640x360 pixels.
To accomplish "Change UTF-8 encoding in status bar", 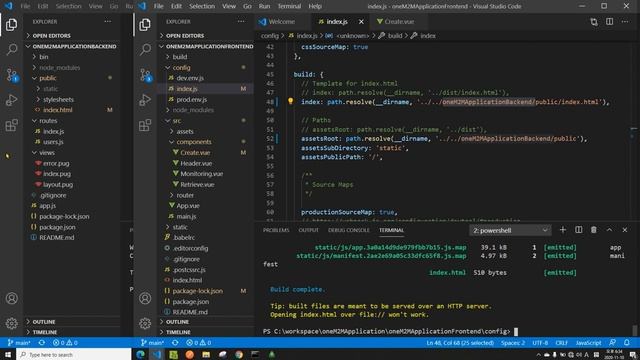I will [540, 343].
